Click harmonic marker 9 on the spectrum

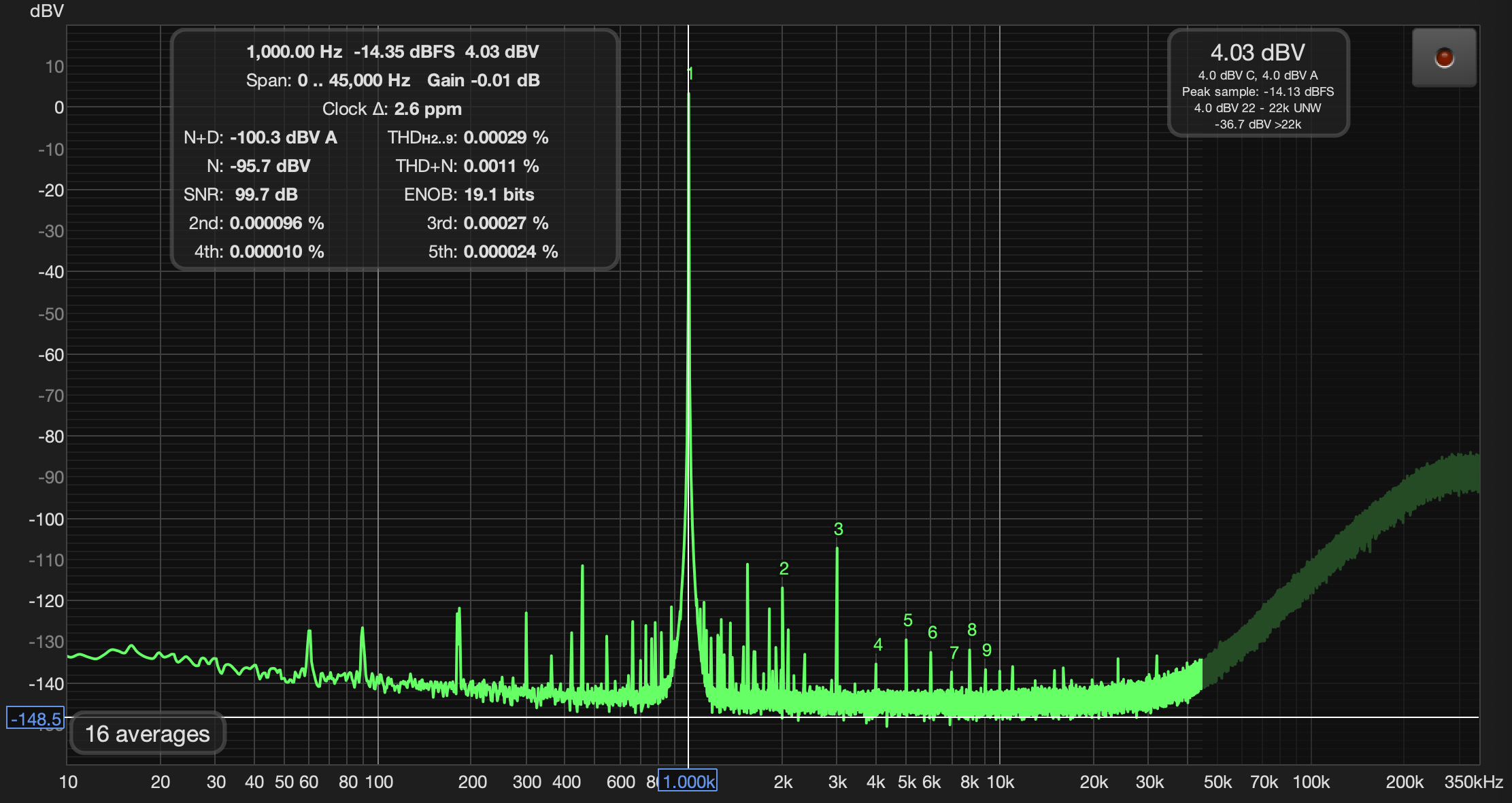click(x=986, y=650)
